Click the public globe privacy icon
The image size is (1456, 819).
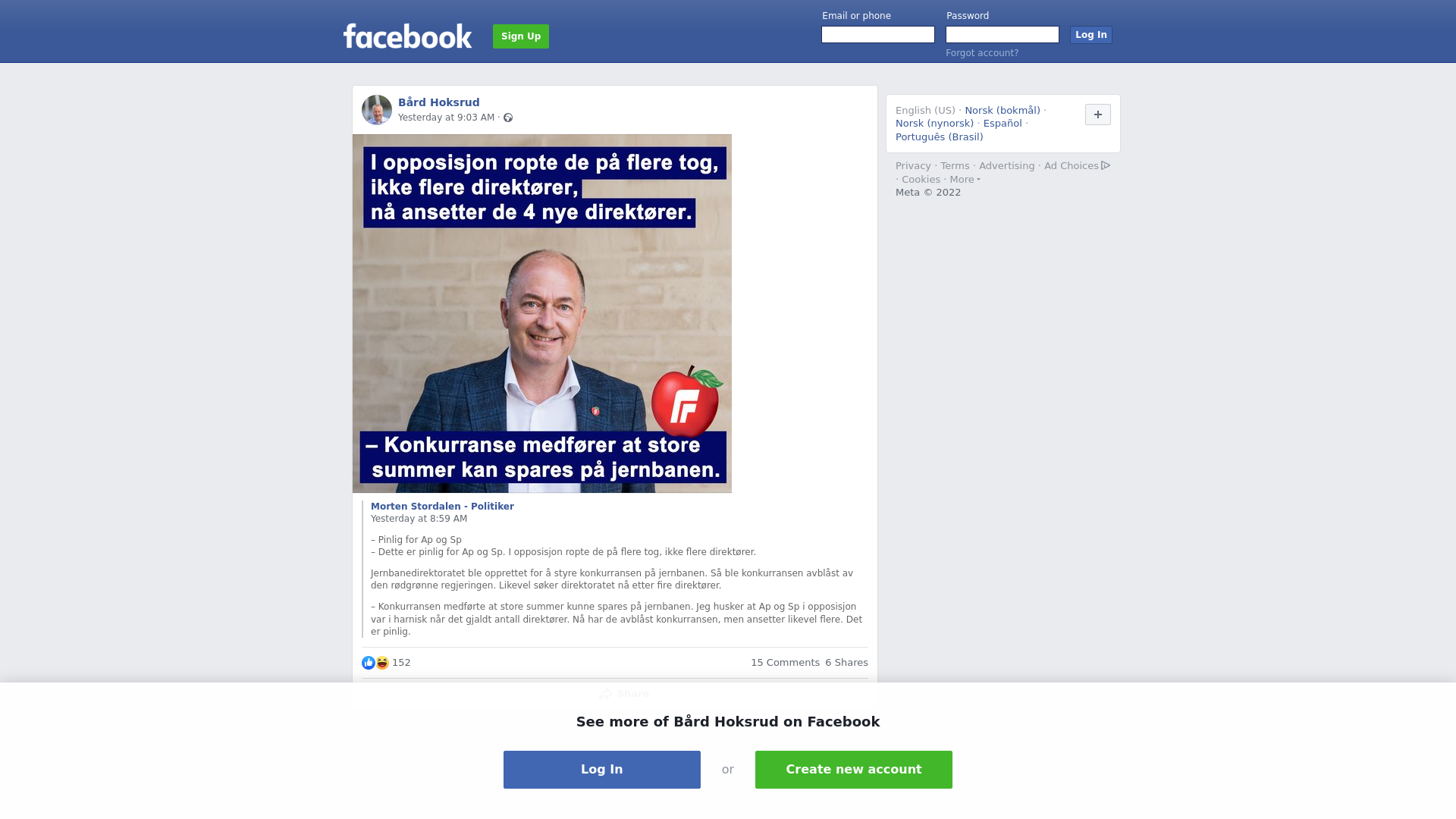click(508, 118)
